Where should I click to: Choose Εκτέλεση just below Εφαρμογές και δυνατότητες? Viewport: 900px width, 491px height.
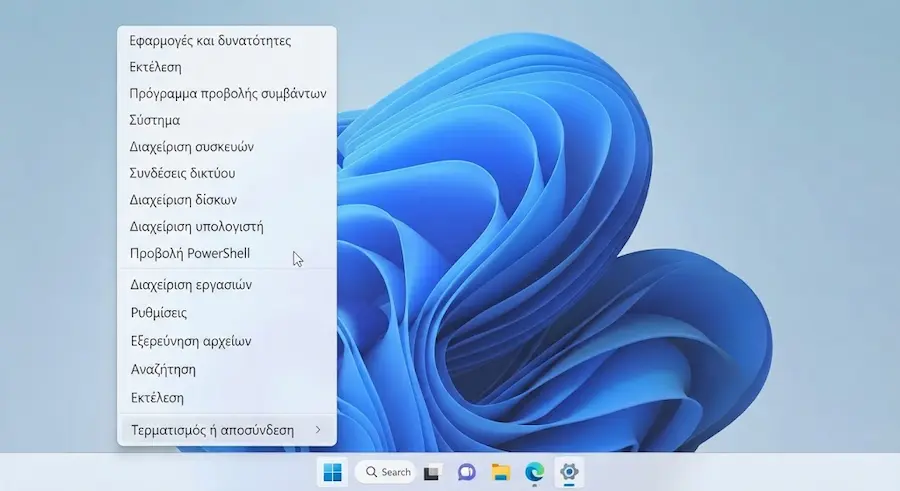click(227, 67)
